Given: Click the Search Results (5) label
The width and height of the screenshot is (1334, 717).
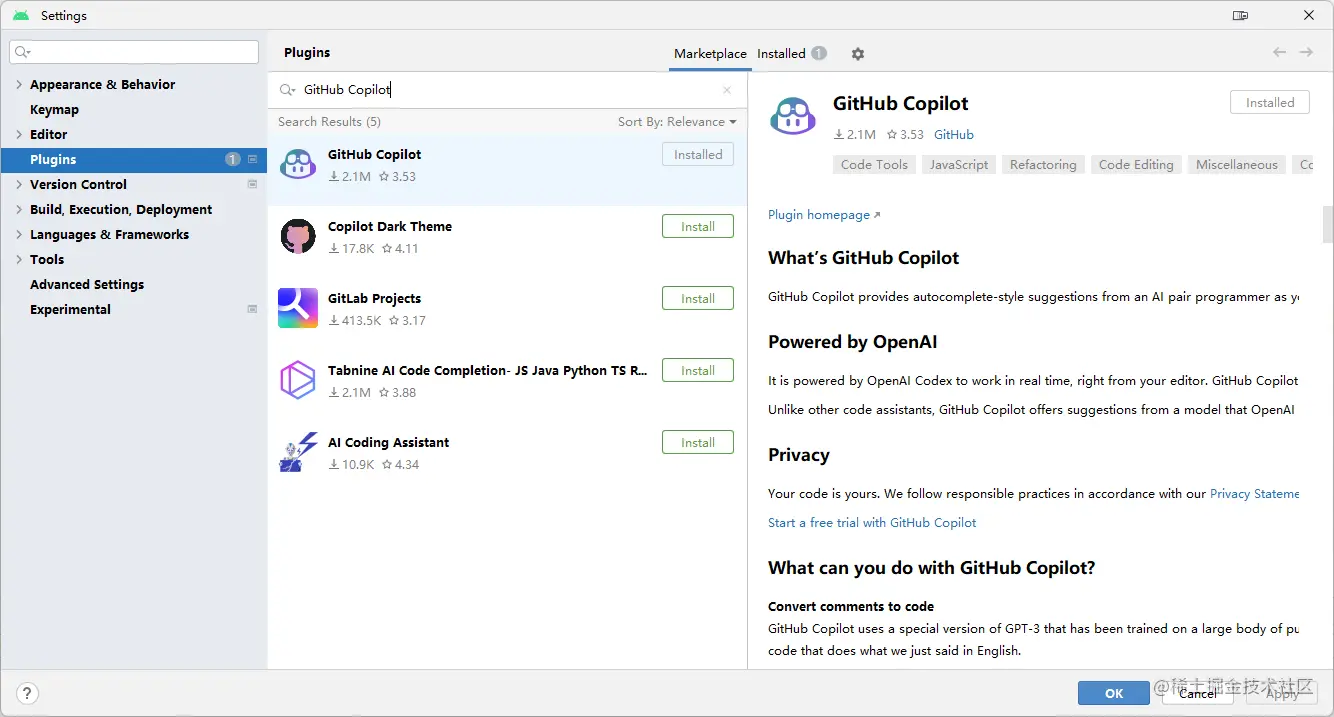Looking at the screenshot, I should 329,122.
